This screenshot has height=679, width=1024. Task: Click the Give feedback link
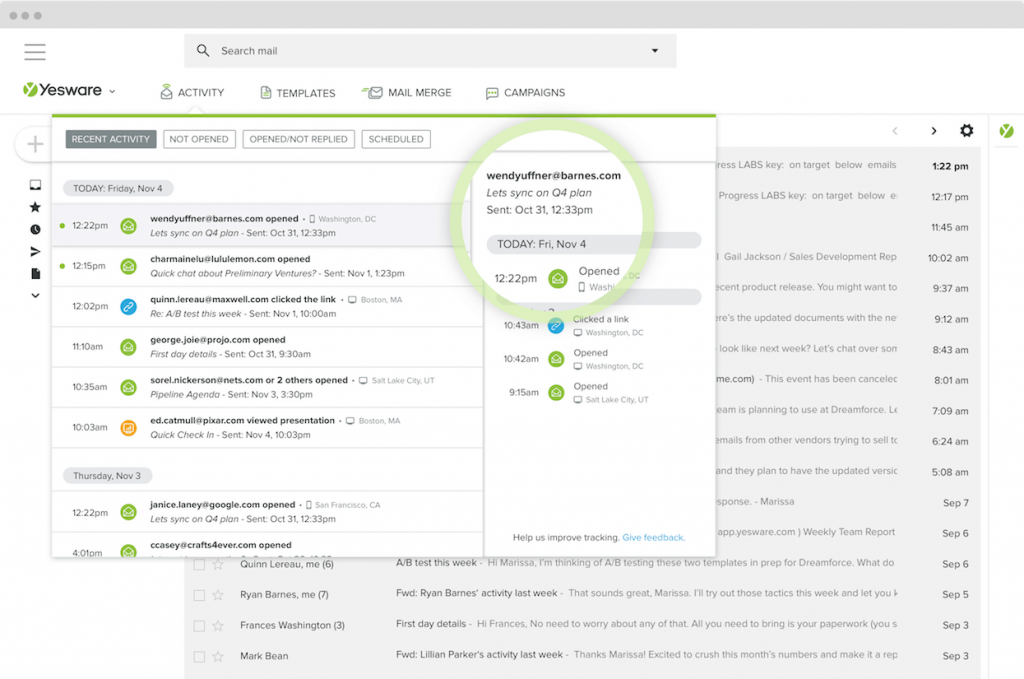coord(653,537)
